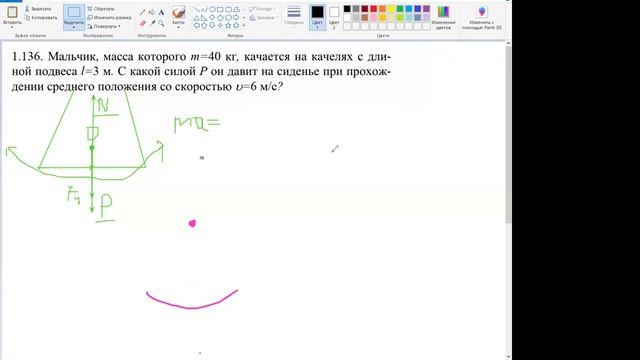The image size is (640, 360).
Task: Click the Обрезать crop button
Action: coord(101,9)
